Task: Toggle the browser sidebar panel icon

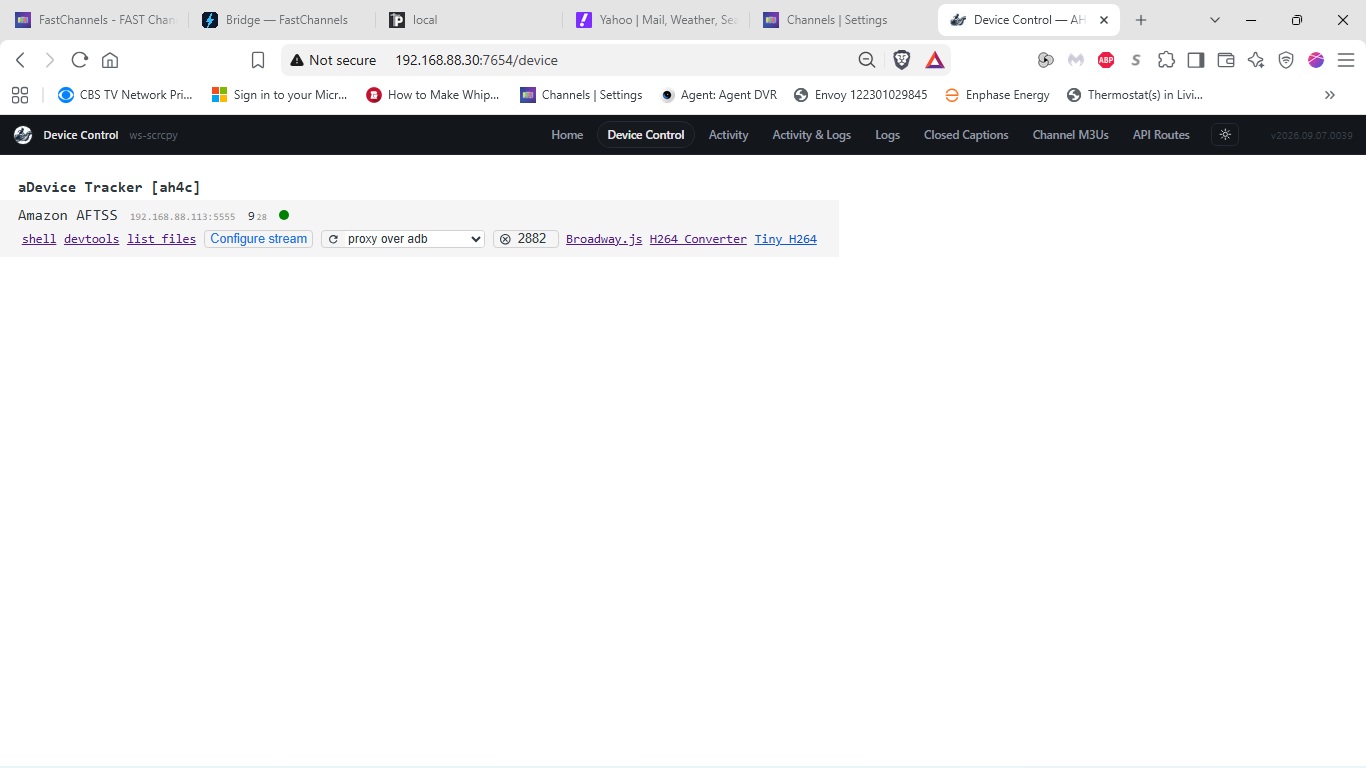Action: [x=1196, y=60]
